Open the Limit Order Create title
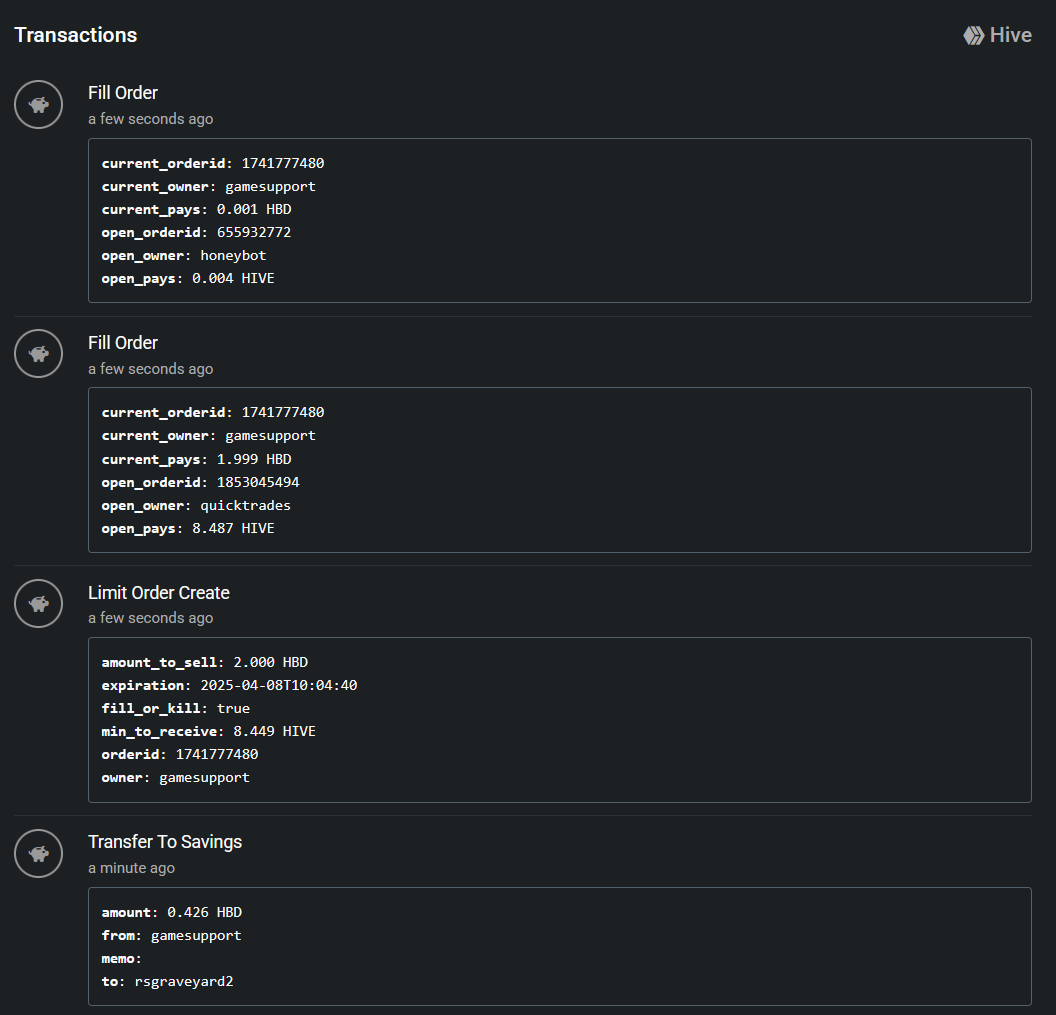 pos(159,593)
